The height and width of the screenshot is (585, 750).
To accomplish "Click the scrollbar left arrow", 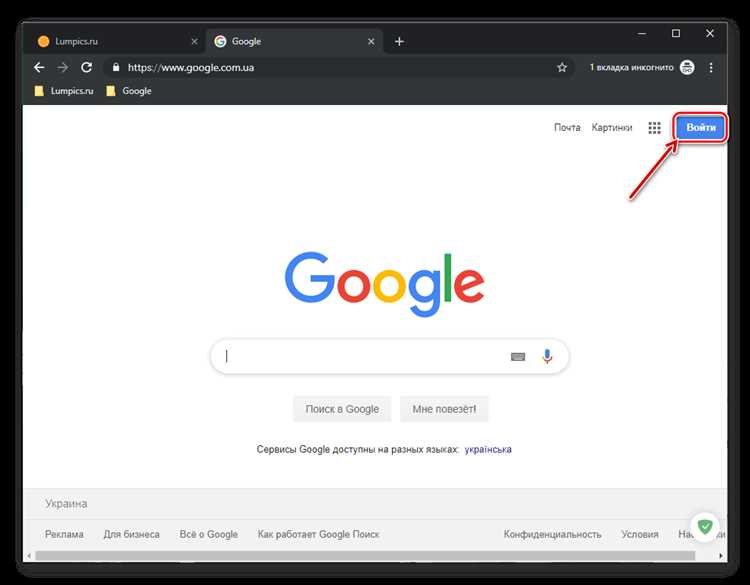I will click(29, 555).
